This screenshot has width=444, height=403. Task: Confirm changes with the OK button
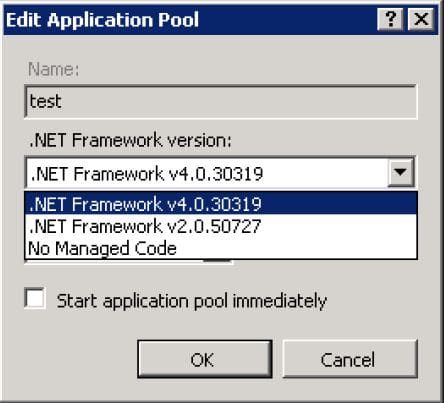(205, 359)
